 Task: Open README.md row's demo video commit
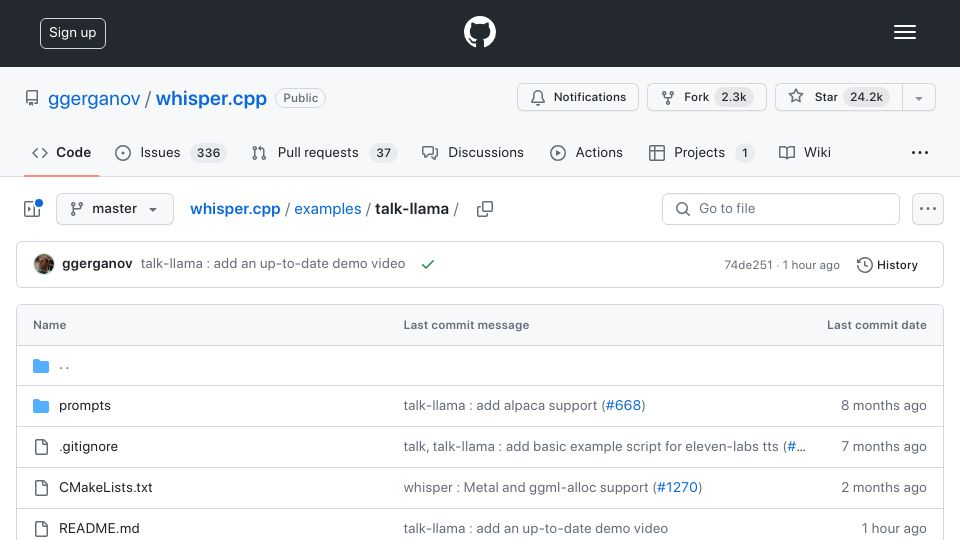[x=536, y=528]
